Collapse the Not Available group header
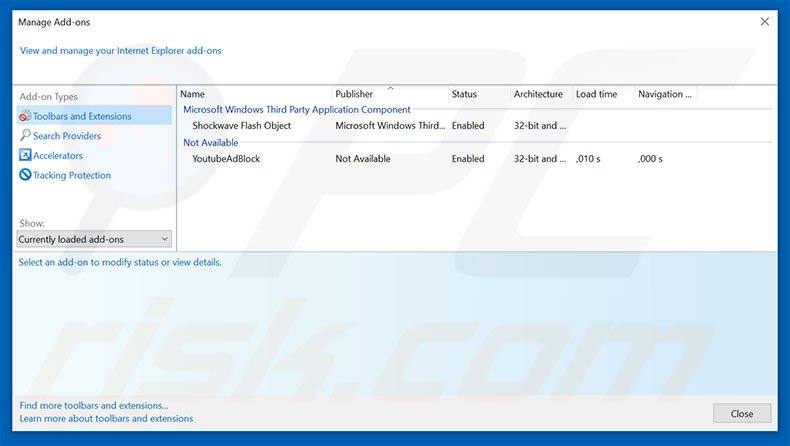The image size is (790, 446). (211, 143)
